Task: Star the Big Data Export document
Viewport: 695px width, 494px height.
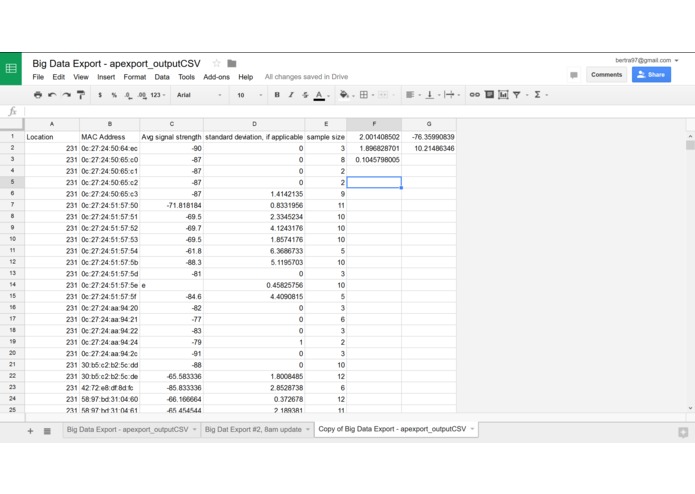Action: (216, 63)
